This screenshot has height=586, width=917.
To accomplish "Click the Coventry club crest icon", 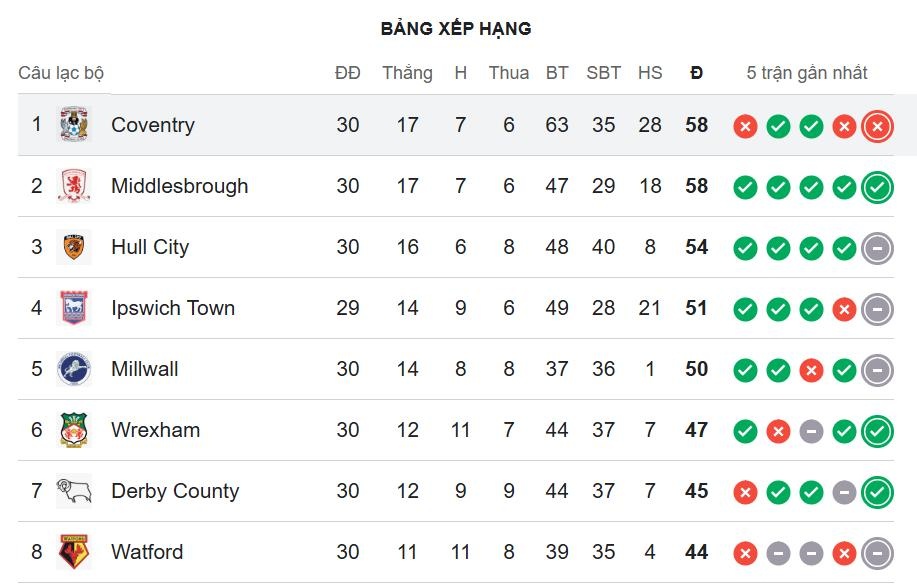I will coord(74,125).
